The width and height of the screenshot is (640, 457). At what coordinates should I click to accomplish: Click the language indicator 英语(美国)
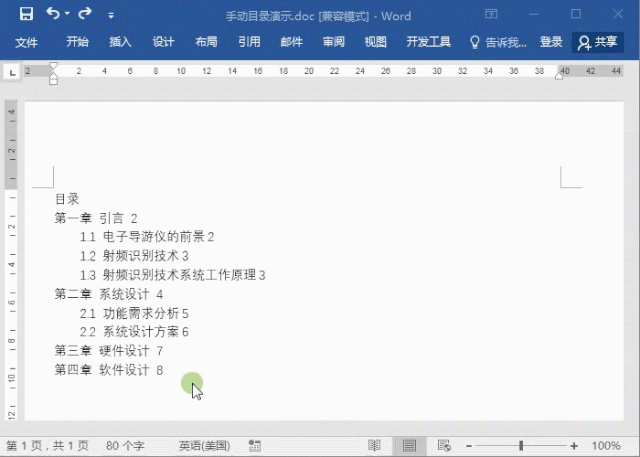point(204,446)
